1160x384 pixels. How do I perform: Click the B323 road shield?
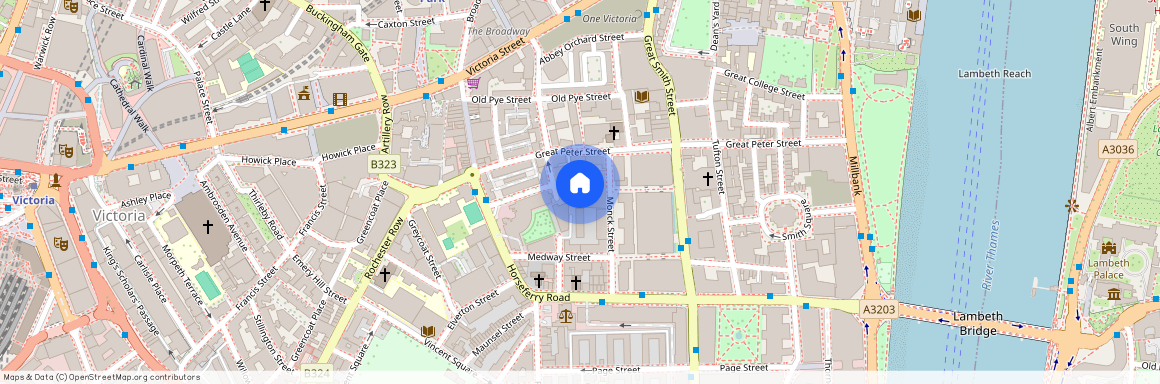384,164
